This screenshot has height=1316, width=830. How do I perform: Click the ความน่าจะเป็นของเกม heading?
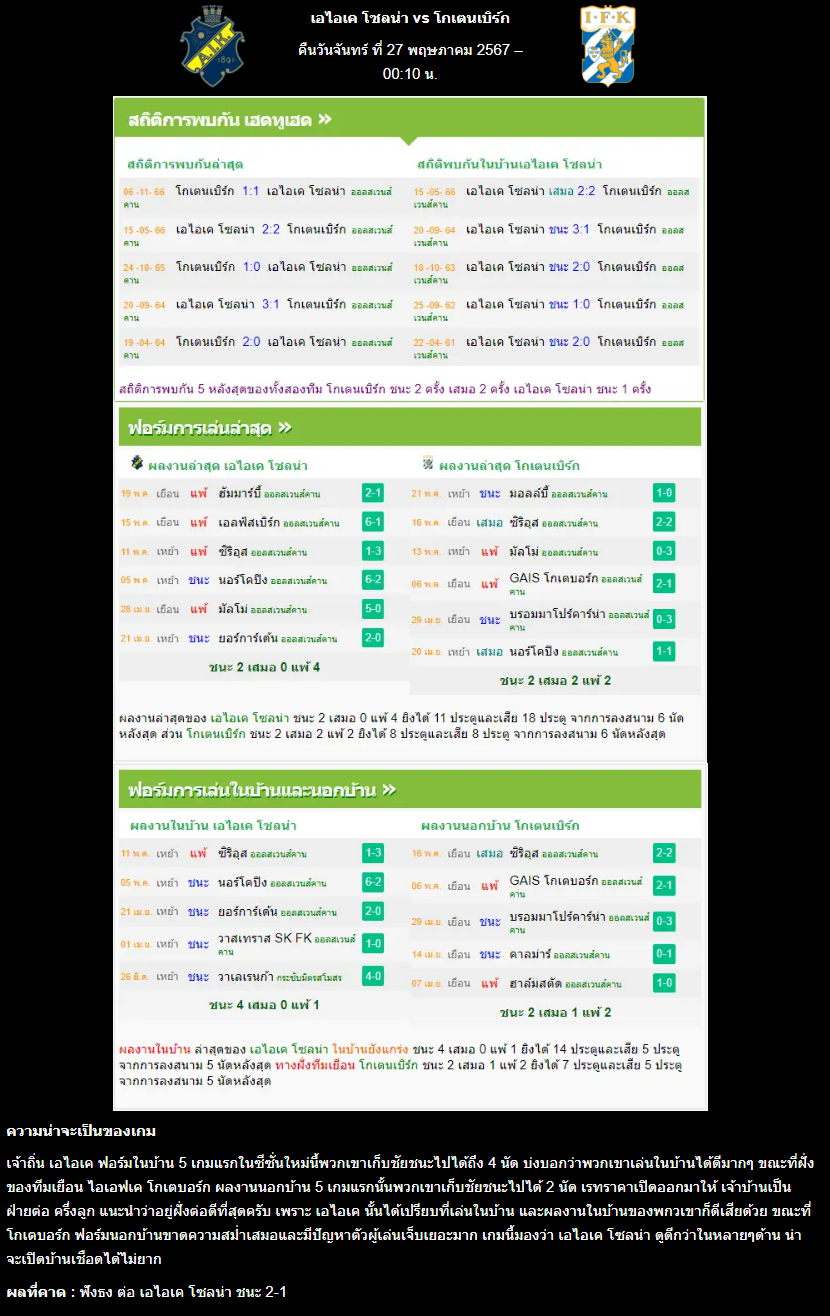[81, 1131]
